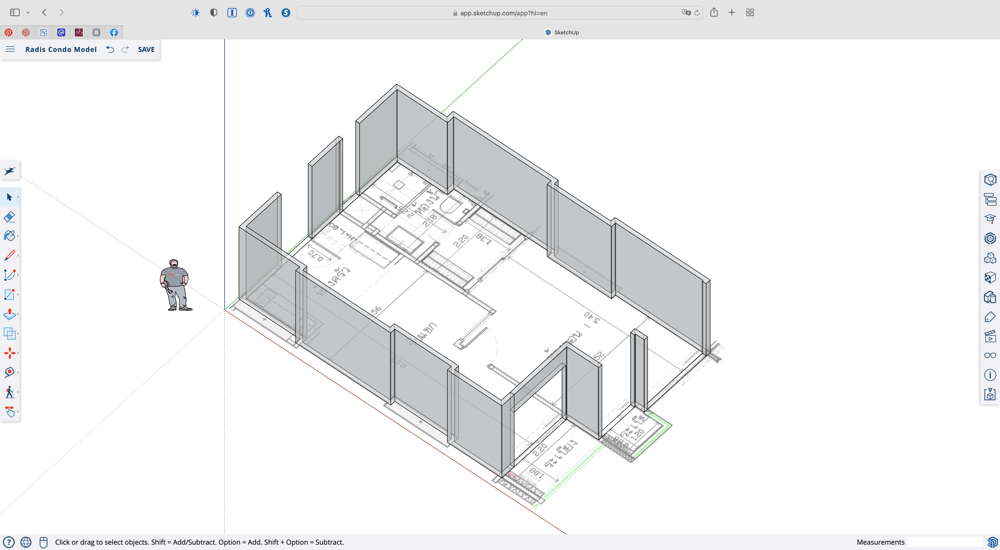Viewport: 1000px width, 550px height.
Task: Open the Materials cube panel
Action: [990, 278]
